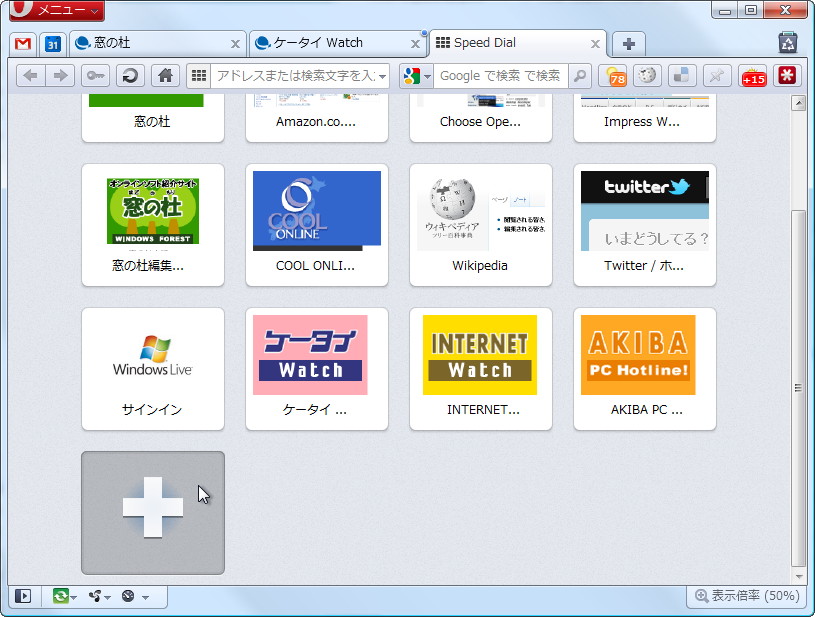815x617 pixels.
Task: Enable Opera Turbo in the status bar
Action: 128,596
